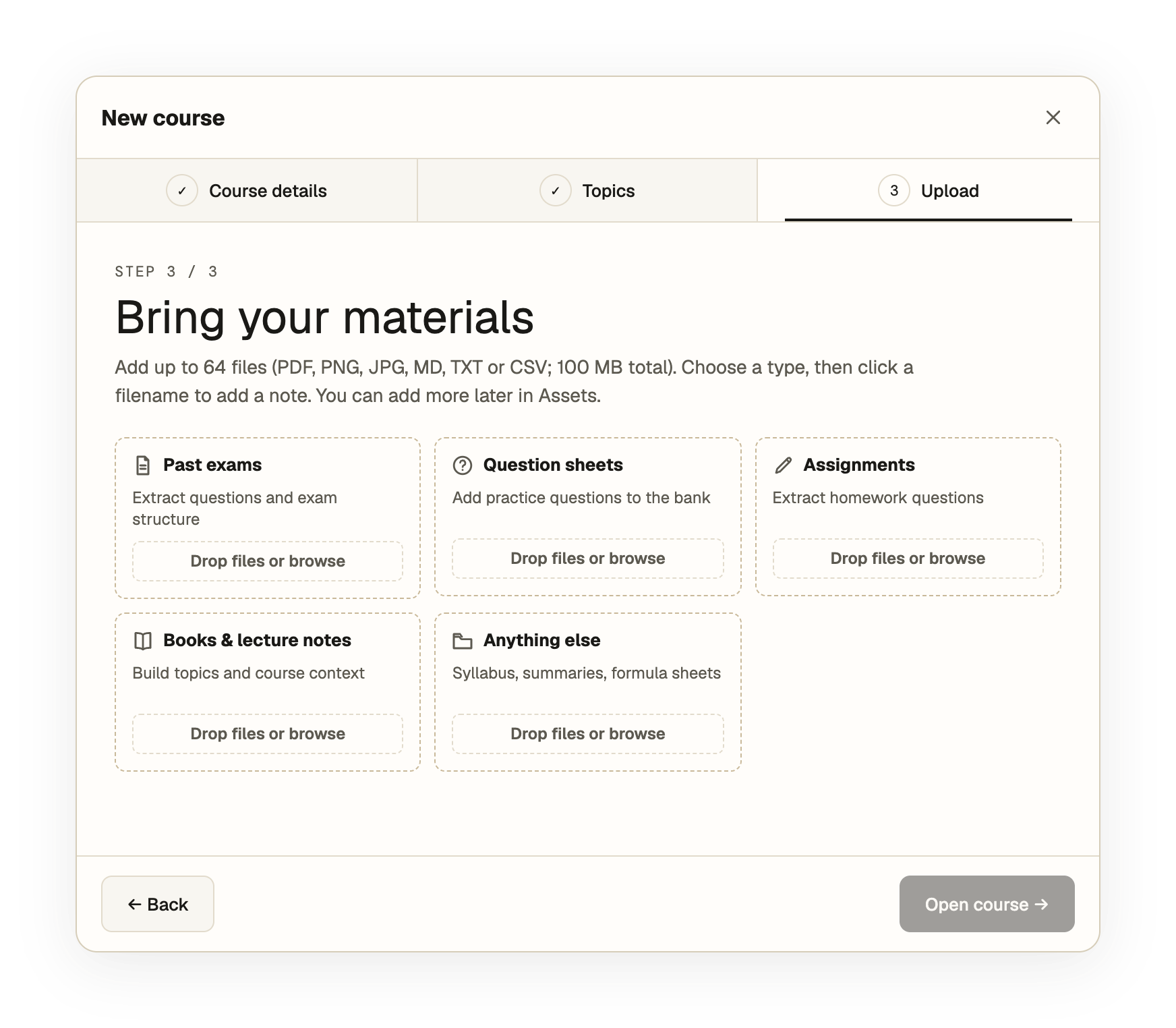This screenshot has width=1176, height=1028.
Task: Click the Open course button
Action: coord(987,904)
